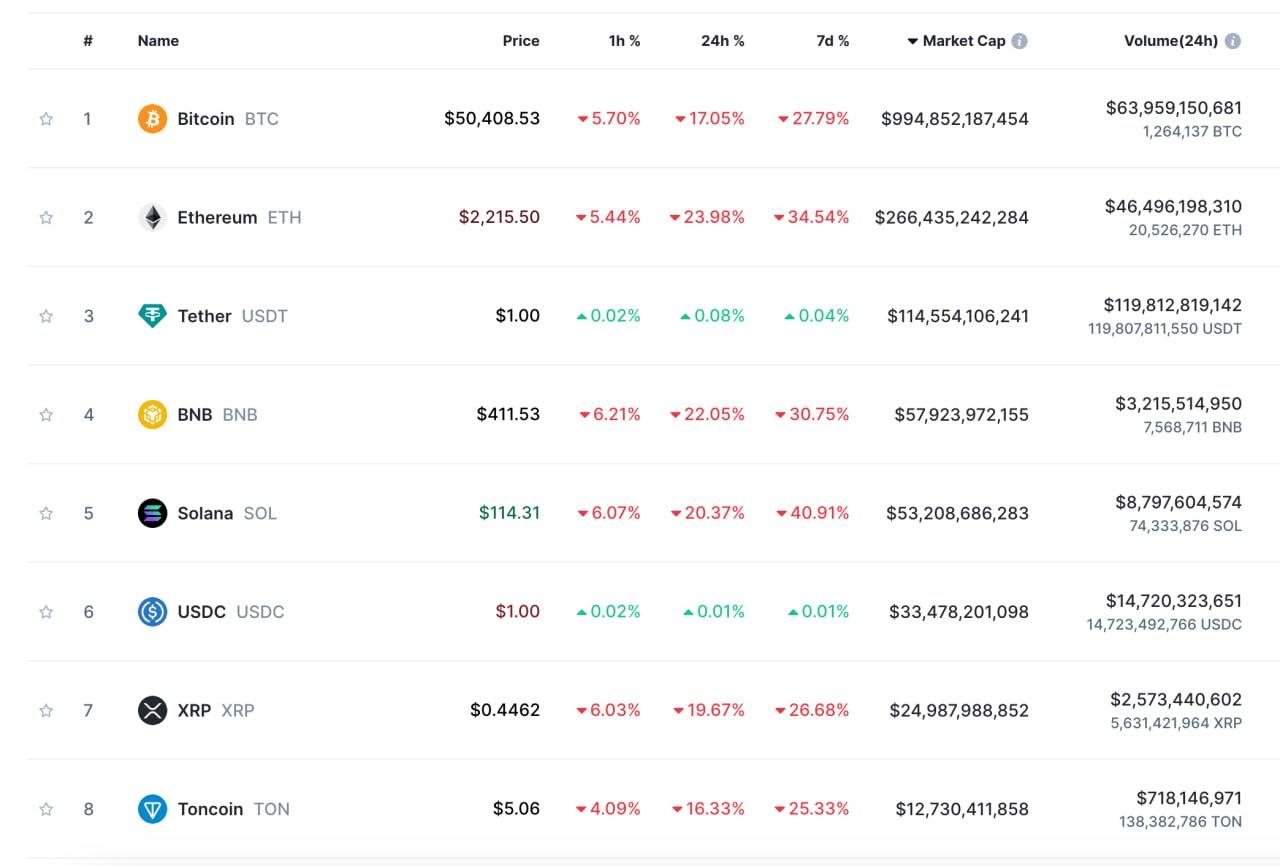
Task: Show info tooltip beside Volume(24h)
Action: (1233, 41)
